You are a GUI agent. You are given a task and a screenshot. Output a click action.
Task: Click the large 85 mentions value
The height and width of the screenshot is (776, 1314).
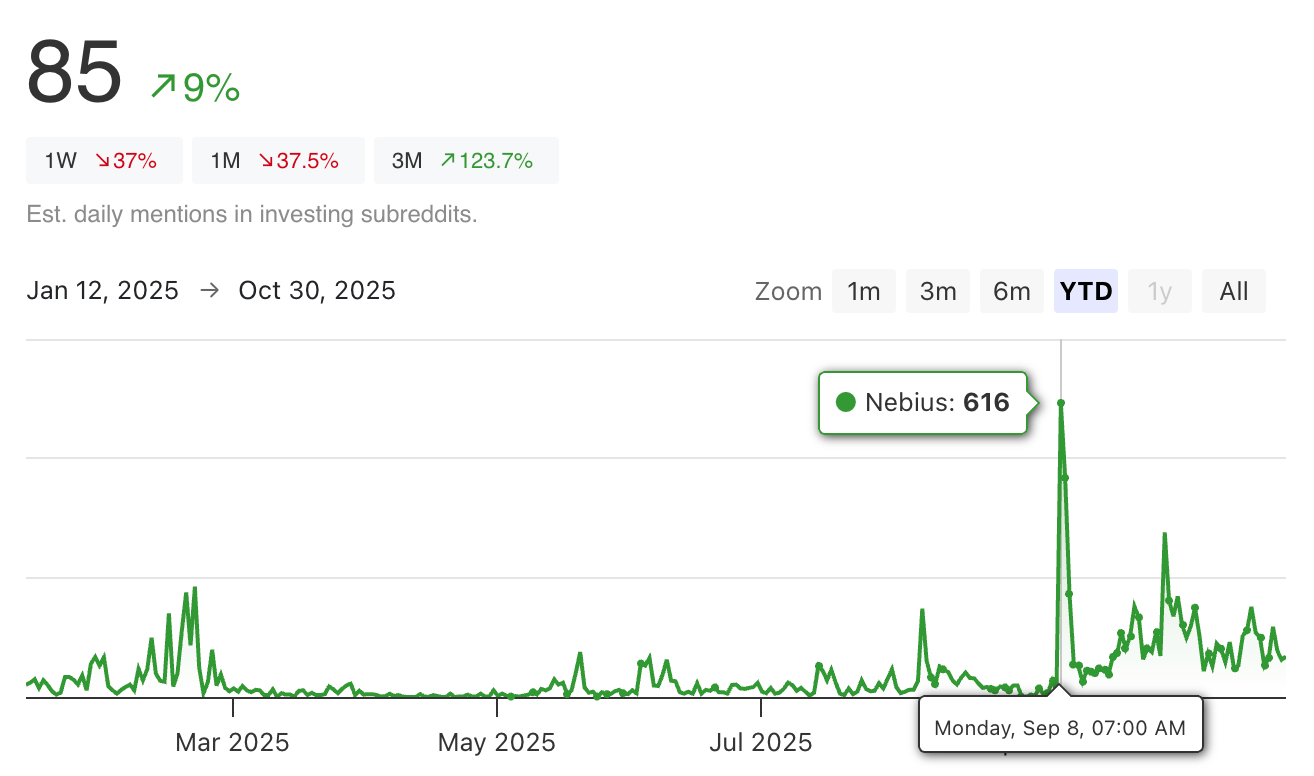coord(75,72)
